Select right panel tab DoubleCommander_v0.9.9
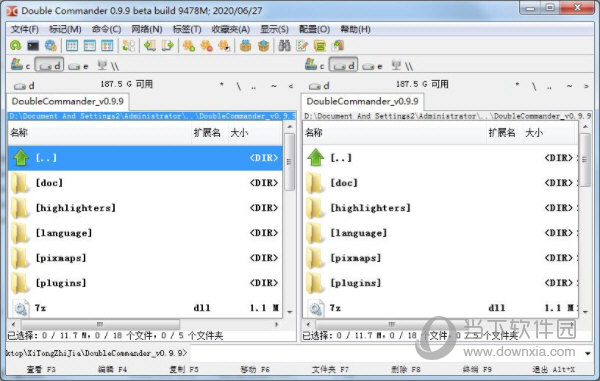Image resolution: width=600 pixels, height=381 pixels. (x=362, y=101)
